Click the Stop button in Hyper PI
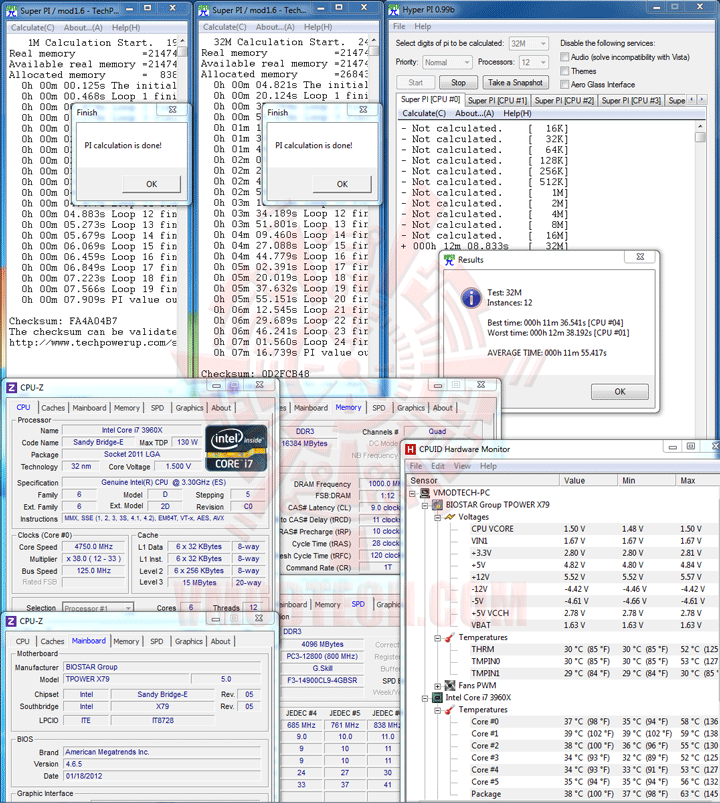The height and width of the screenshot is (803, 720). (x=458, y=82)
